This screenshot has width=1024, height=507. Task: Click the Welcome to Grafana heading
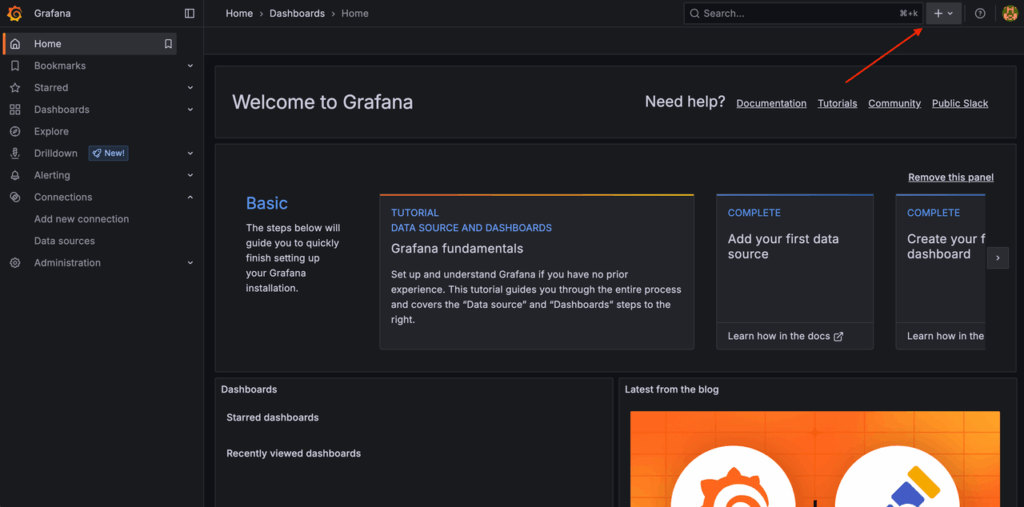(322, 103)
